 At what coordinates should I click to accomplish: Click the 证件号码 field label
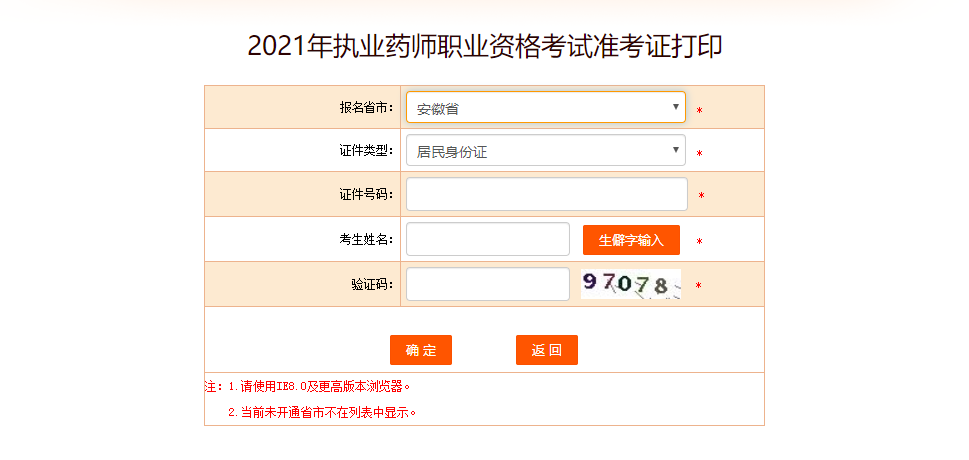366,194
